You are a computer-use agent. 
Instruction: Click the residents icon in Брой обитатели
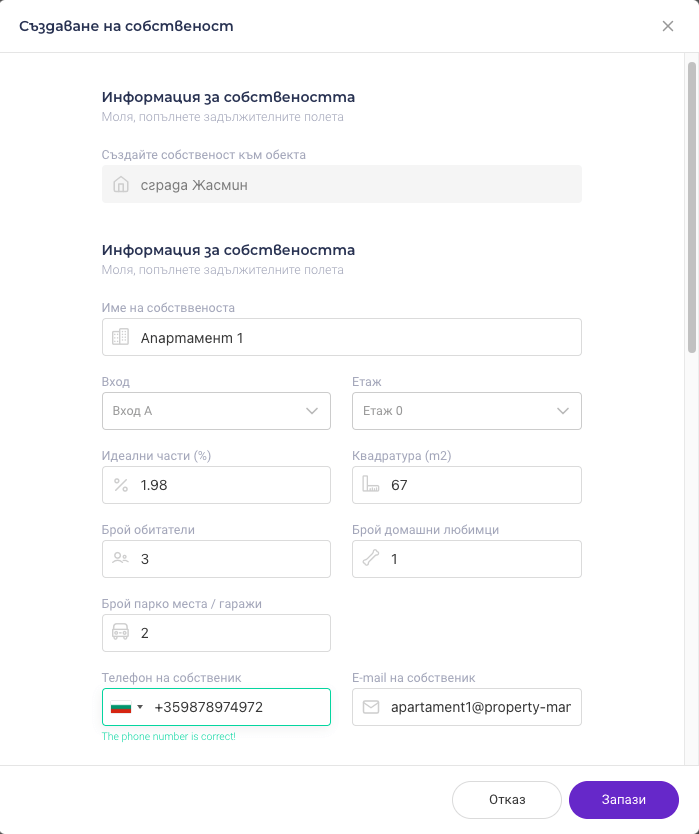click(x=121, y=559)
